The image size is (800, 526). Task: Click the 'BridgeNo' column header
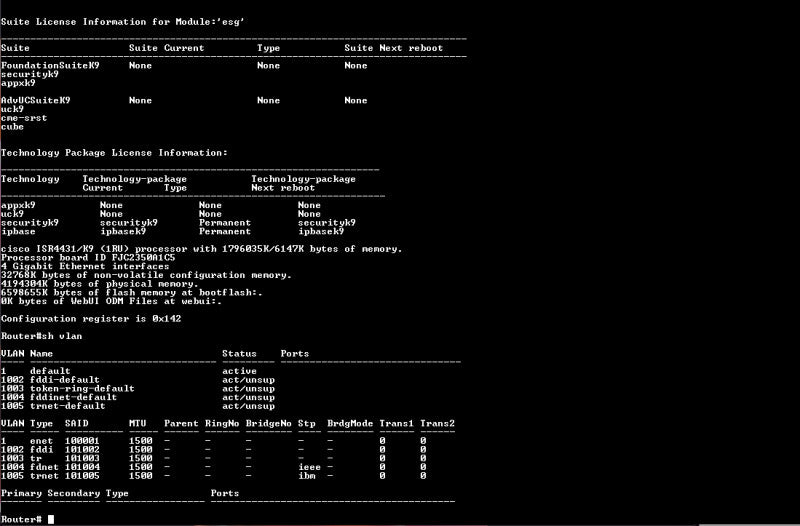tap(268, 423)
